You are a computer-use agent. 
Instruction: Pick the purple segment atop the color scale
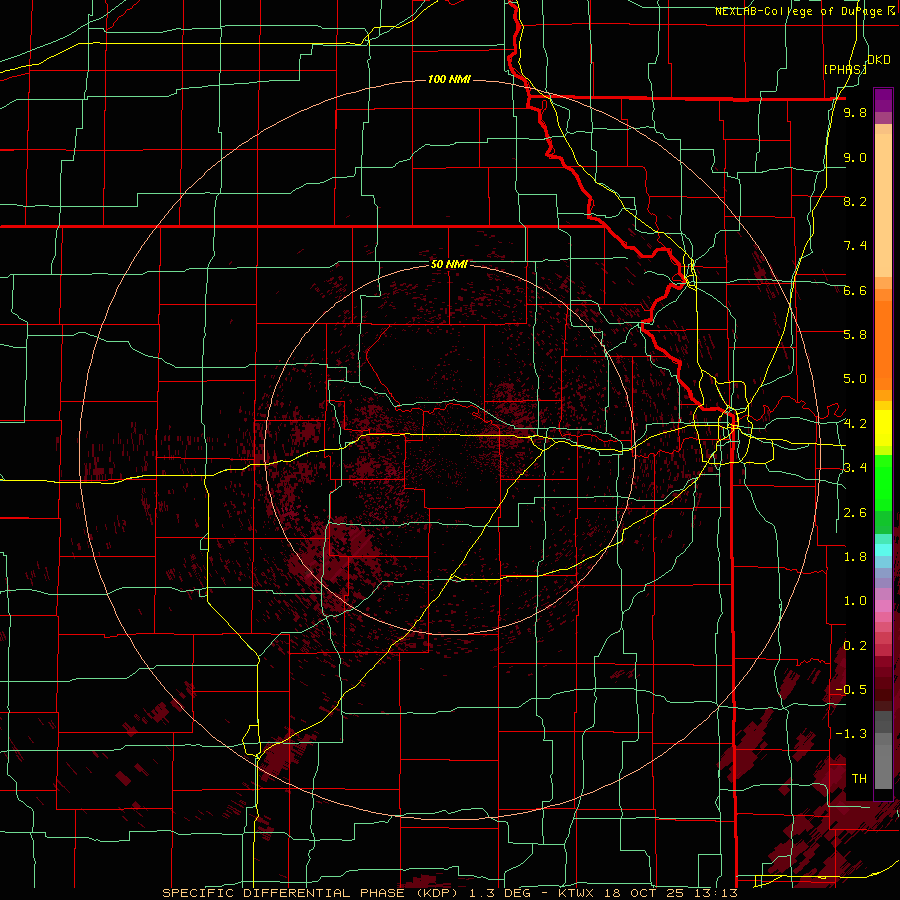coord(883,100)
